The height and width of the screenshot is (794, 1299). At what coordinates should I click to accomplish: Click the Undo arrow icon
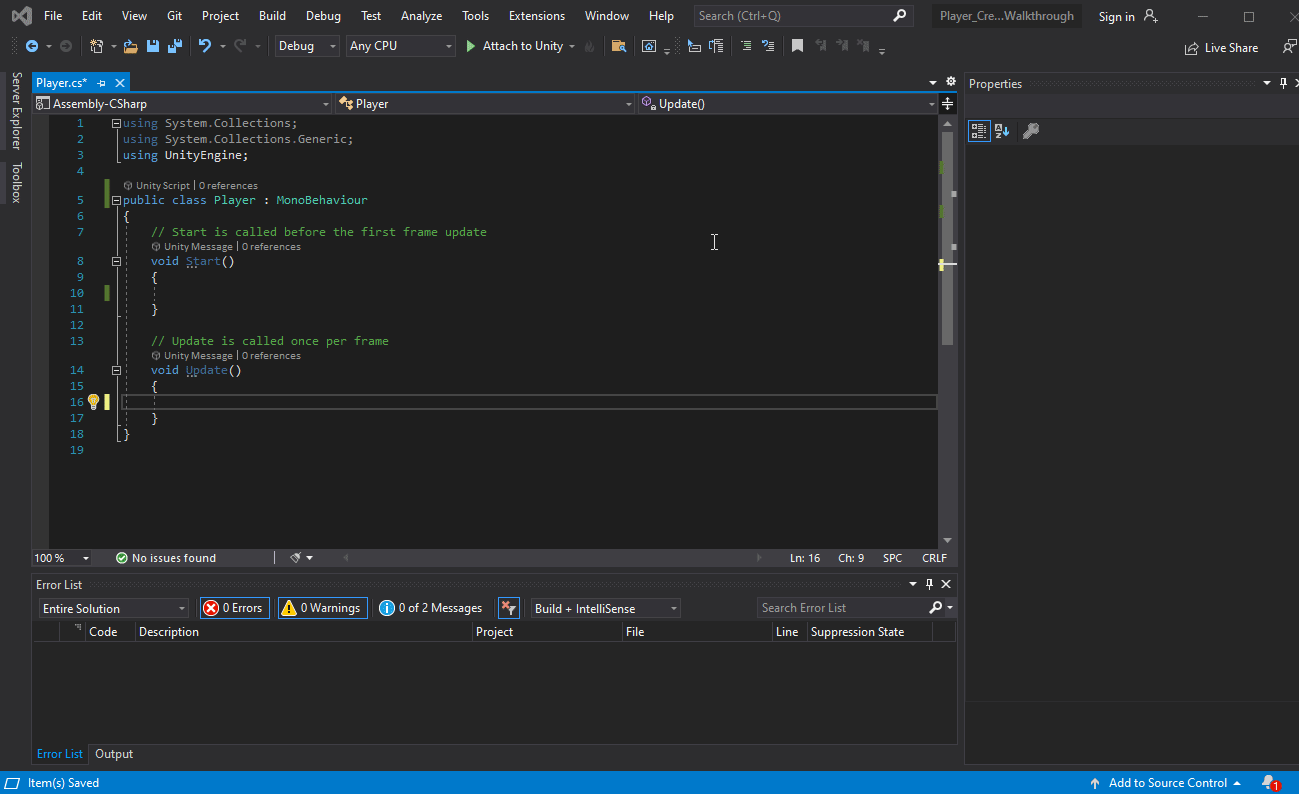point(205,46)
